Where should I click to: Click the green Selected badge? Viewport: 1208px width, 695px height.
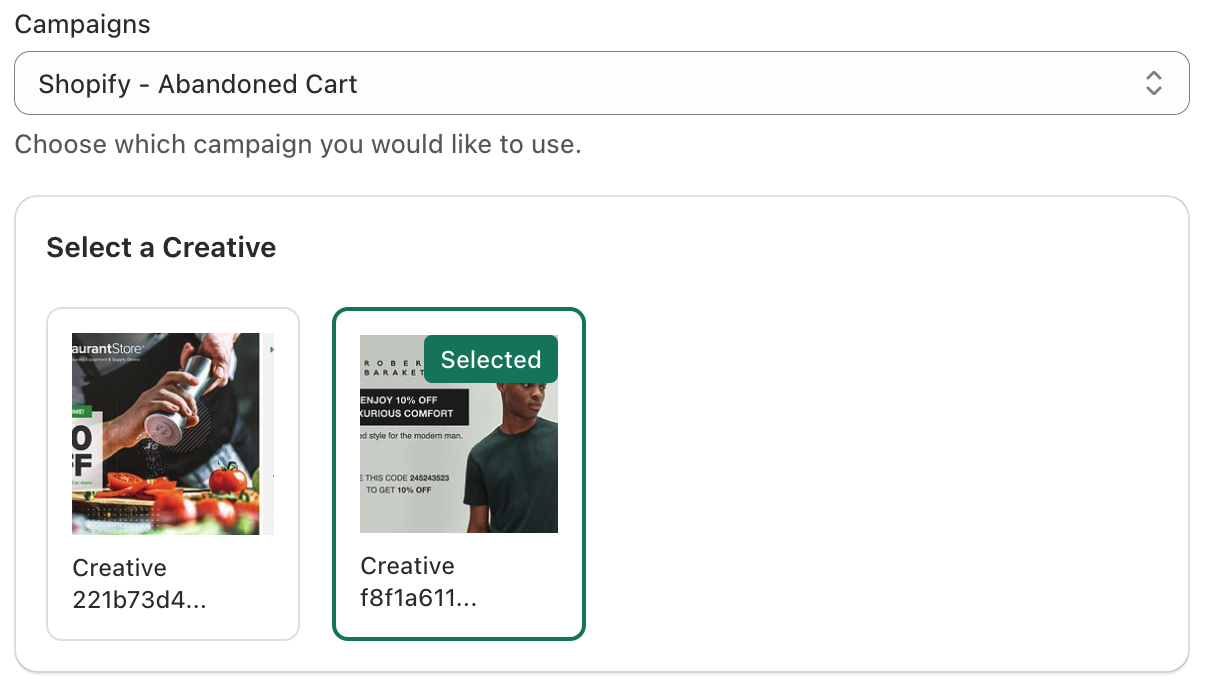point(491,359)
